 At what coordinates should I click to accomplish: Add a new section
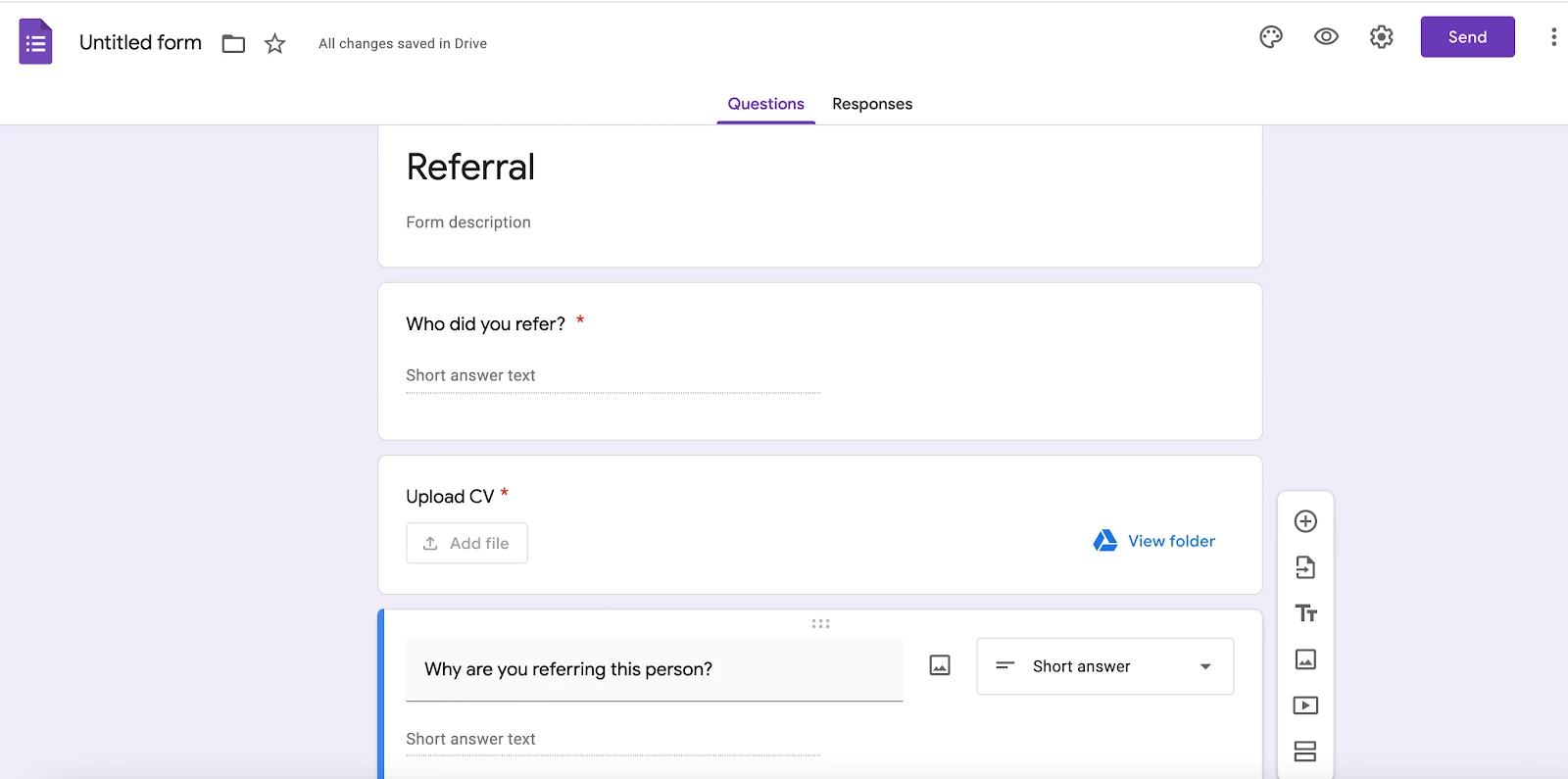click(1305, 752)
